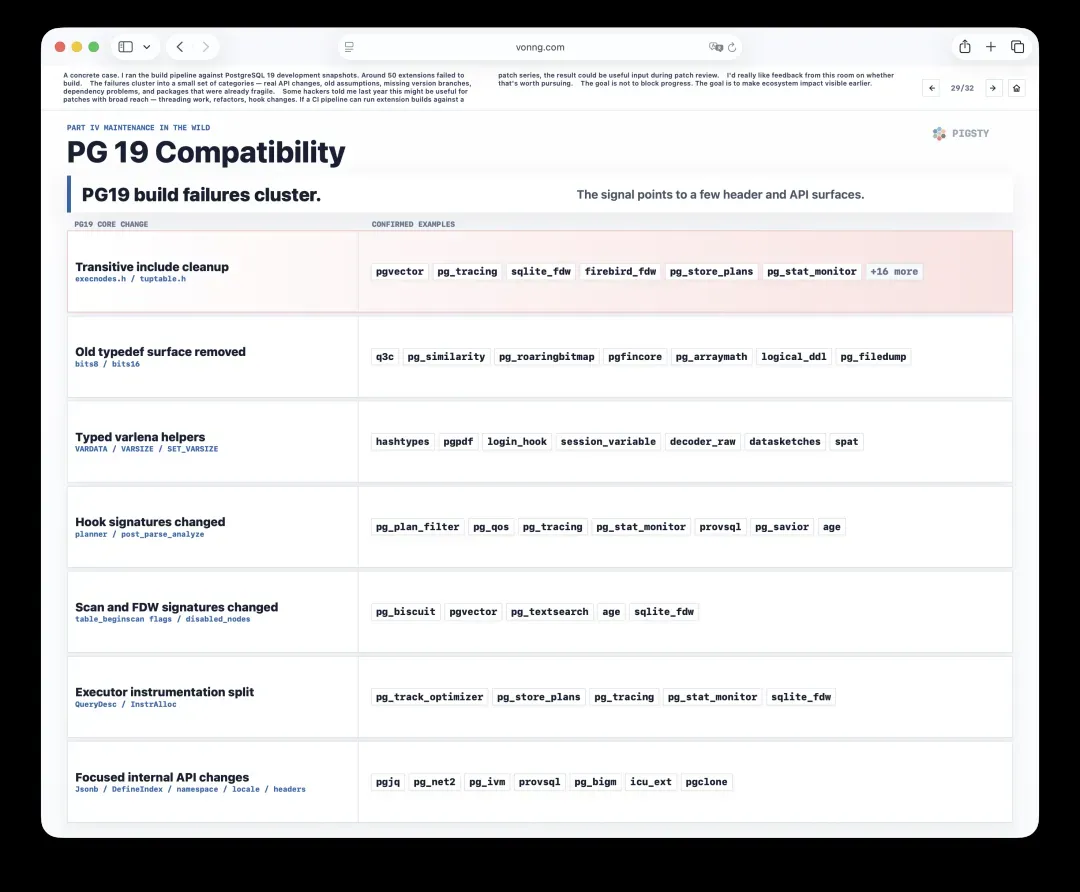Select the pg_biscuit tag

(406, 612)
